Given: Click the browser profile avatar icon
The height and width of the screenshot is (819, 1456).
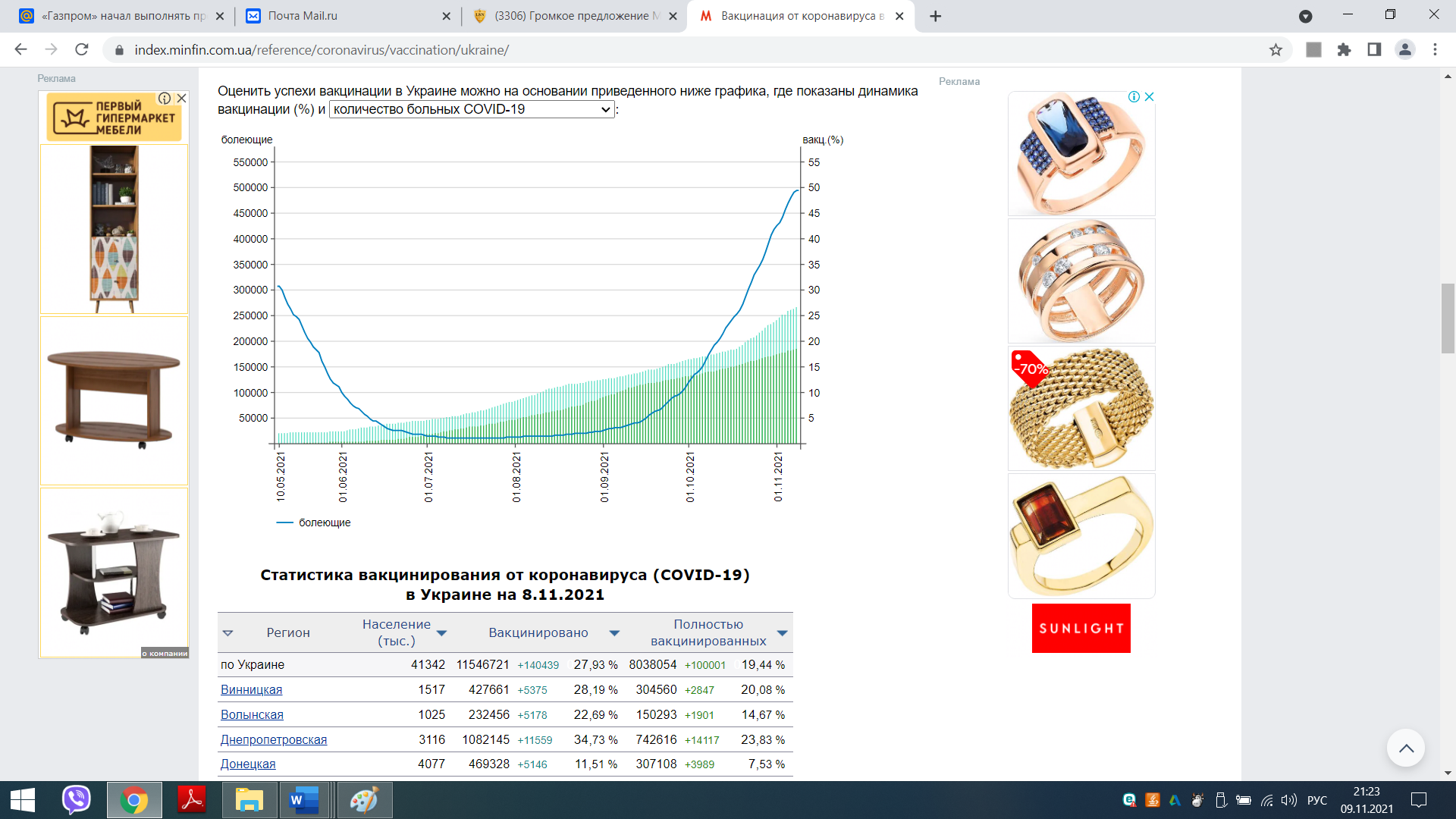Looking at the screenshot, I should pos(1404,49).
